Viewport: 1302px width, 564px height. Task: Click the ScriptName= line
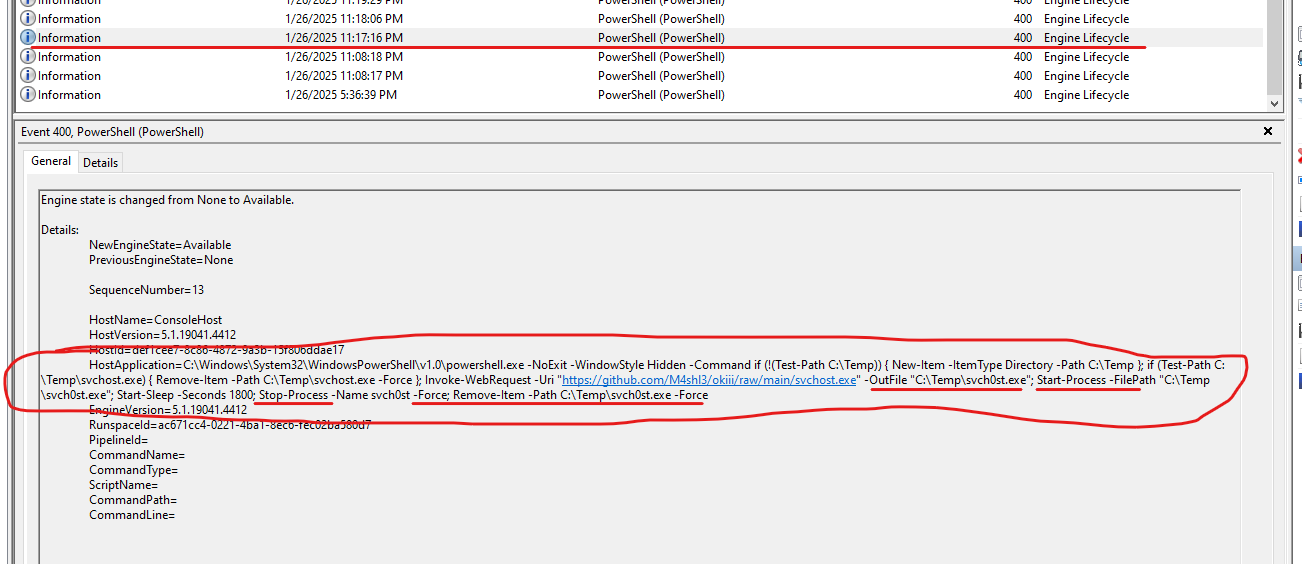[x=123, y=485]
